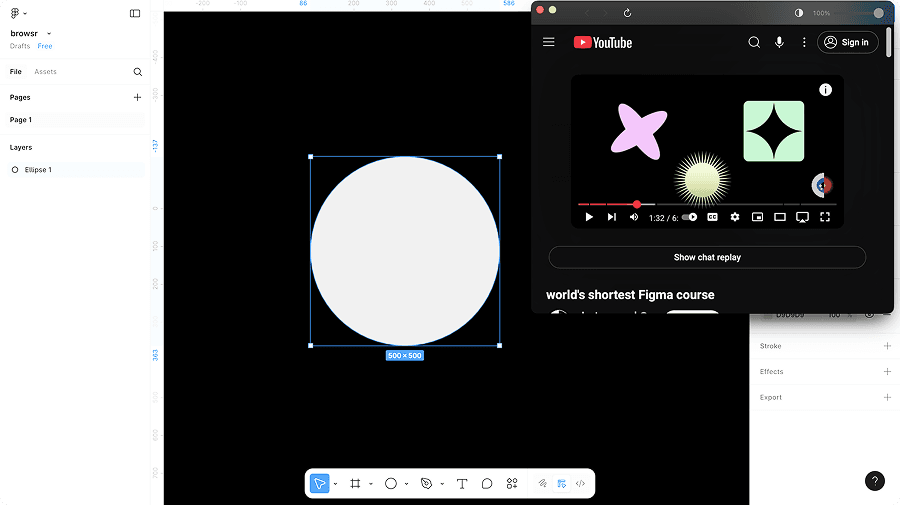Click the YouTube Sign in button
Viewport: 900px width, 505px height.
[x=847, y=42]
